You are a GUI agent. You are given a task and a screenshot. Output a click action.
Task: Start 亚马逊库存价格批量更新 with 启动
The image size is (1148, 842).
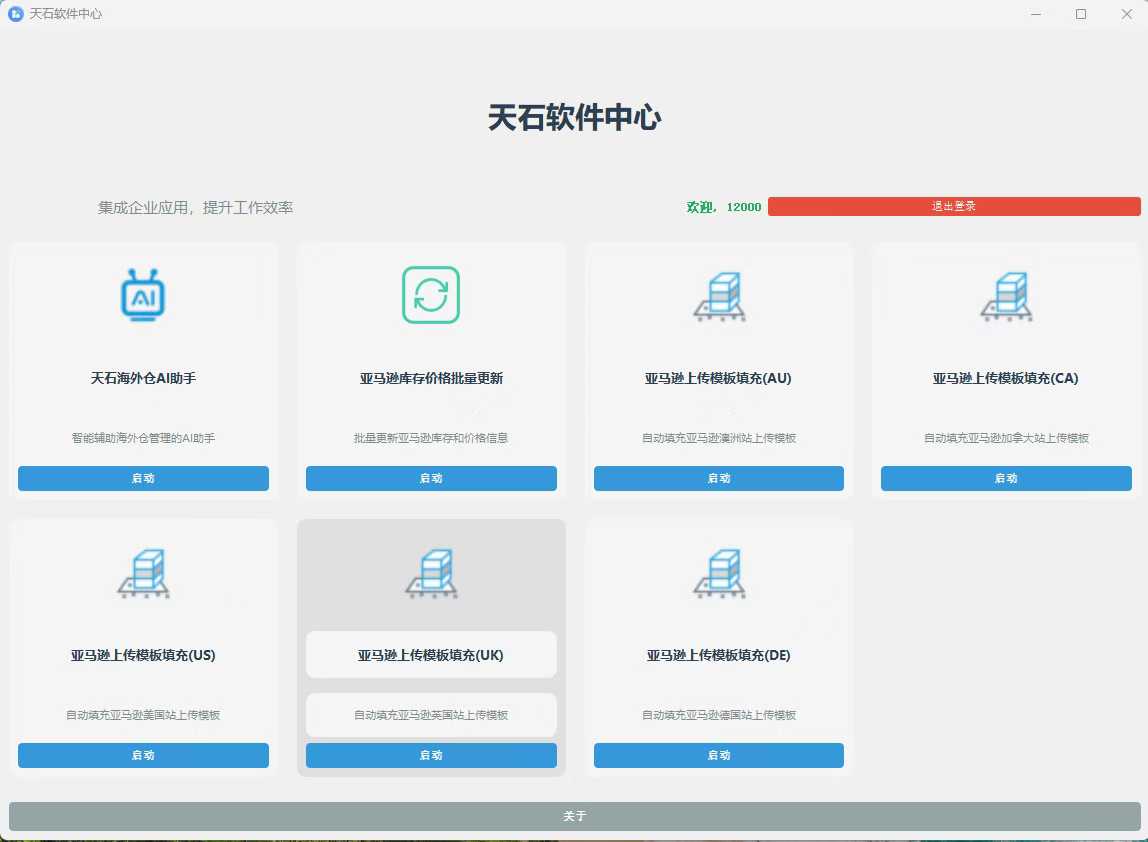pos(430,478)
